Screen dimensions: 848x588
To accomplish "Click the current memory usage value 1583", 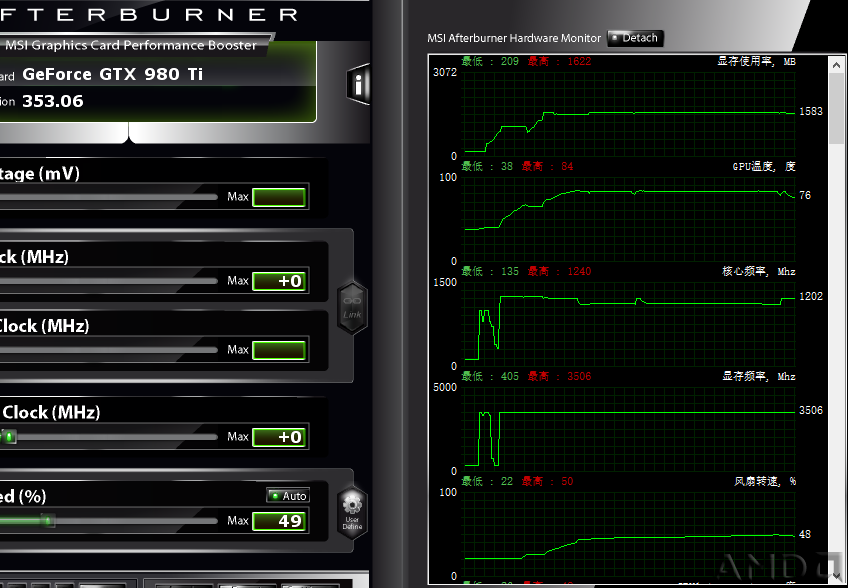I will click(x=811, y=111).
